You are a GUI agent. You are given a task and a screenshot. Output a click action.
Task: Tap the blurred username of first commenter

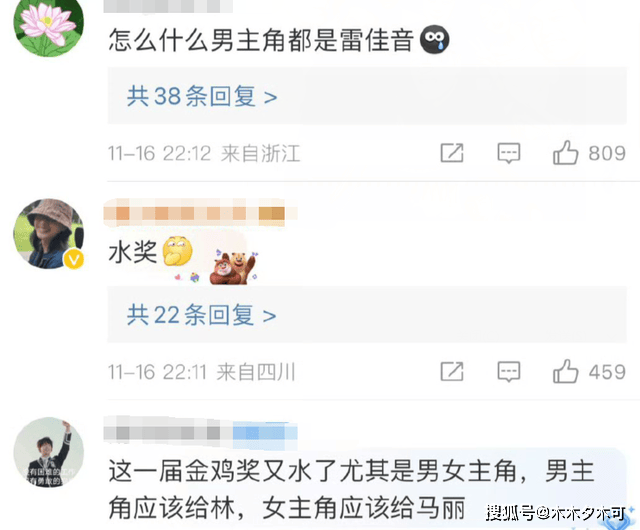pyautogui.click(x=168, y=6)
